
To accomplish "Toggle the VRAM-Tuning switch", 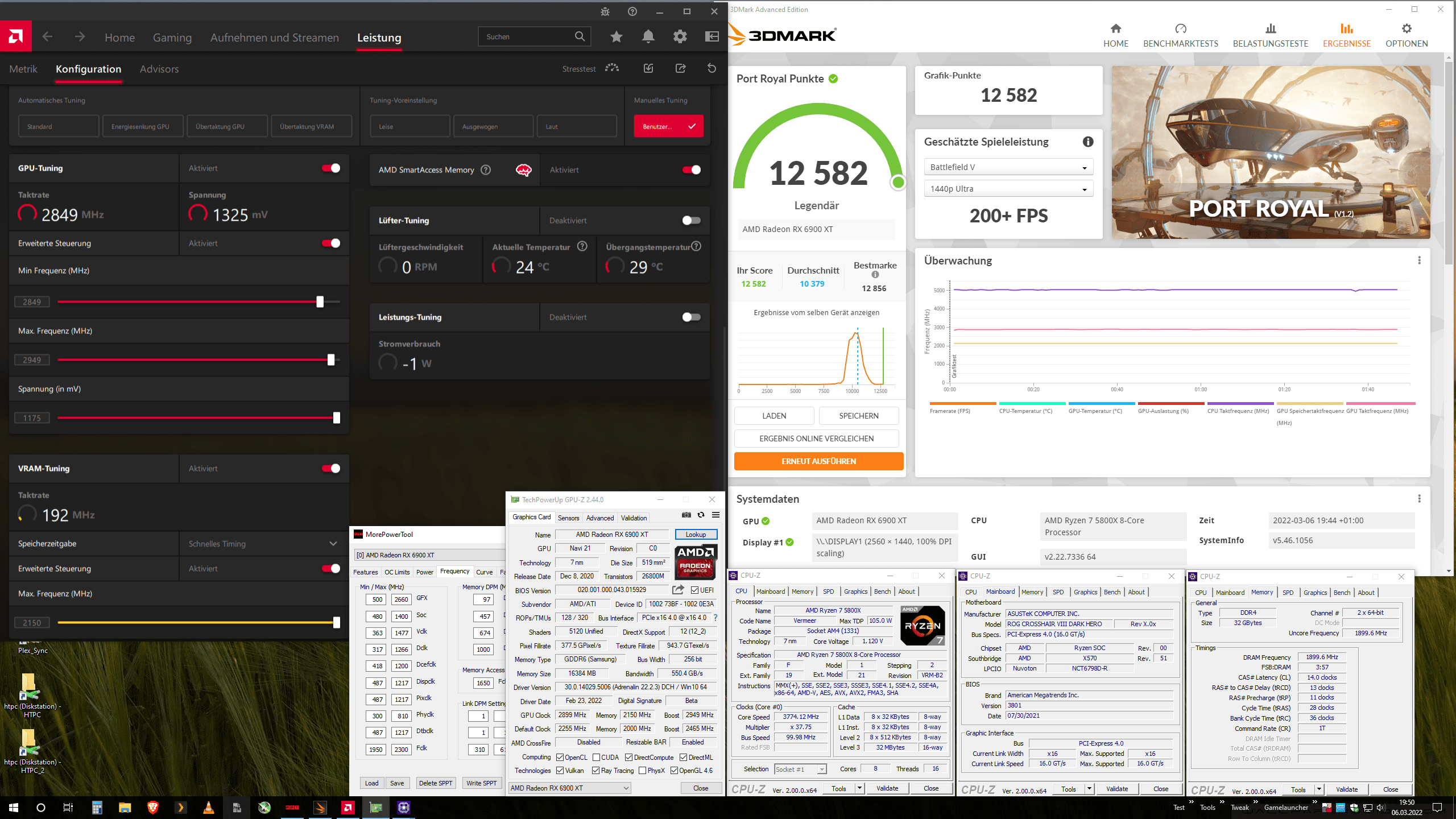I will (x=331, y=468).
